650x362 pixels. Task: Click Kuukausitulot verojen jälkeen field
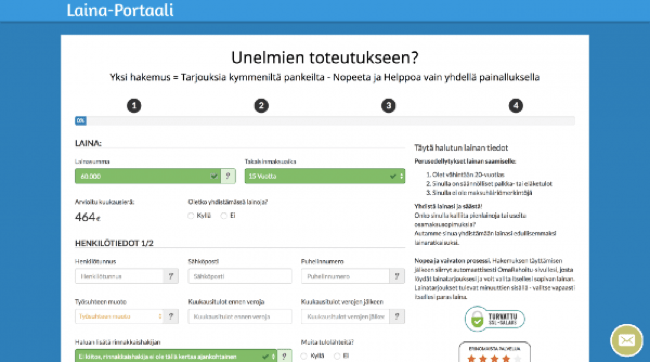(345, 316)
